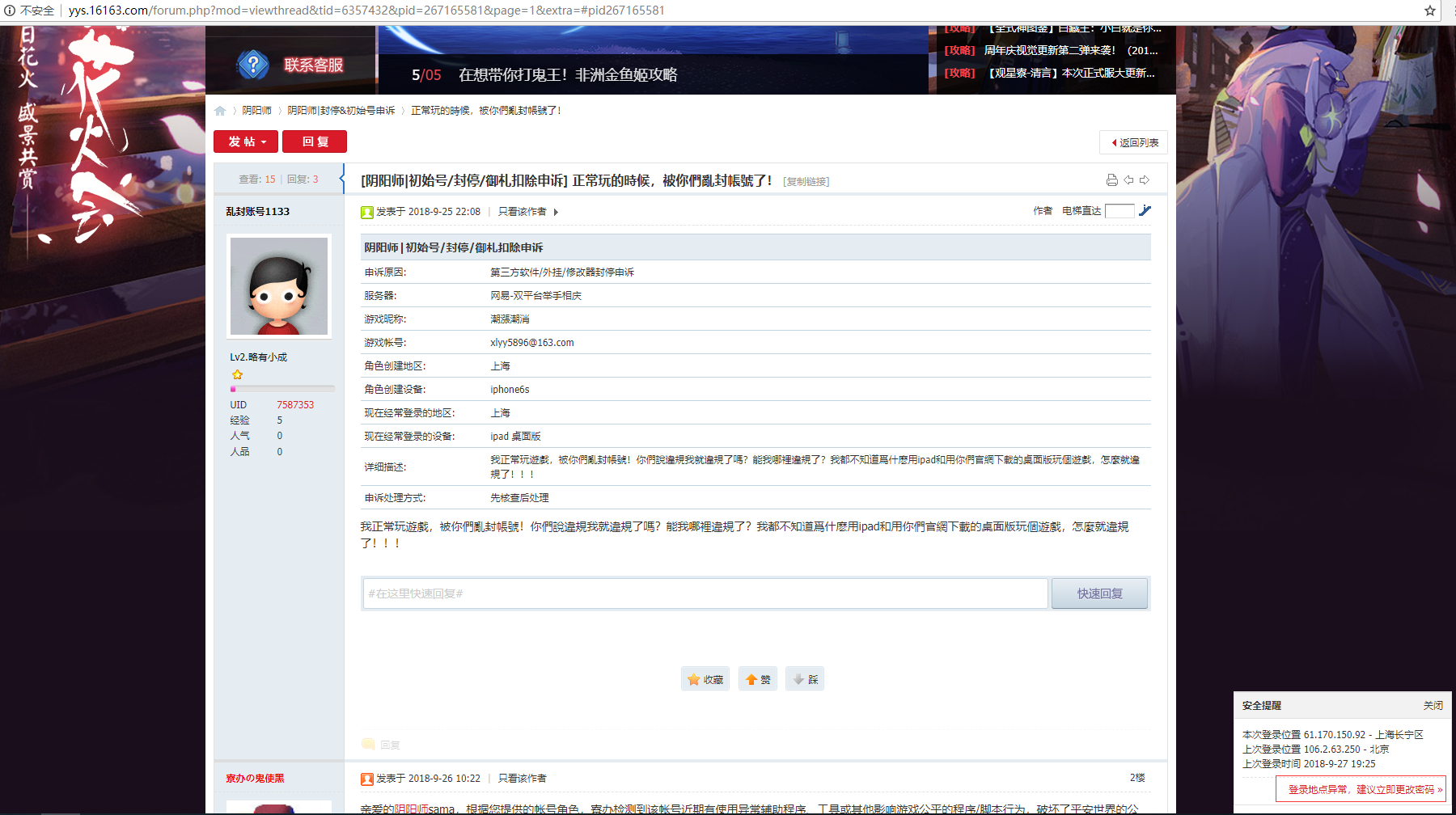Viewport: 1456px width, 815px height.
Task: Click 只看该作者 on the 2018-9-26 reply
Action: point(523,779)
